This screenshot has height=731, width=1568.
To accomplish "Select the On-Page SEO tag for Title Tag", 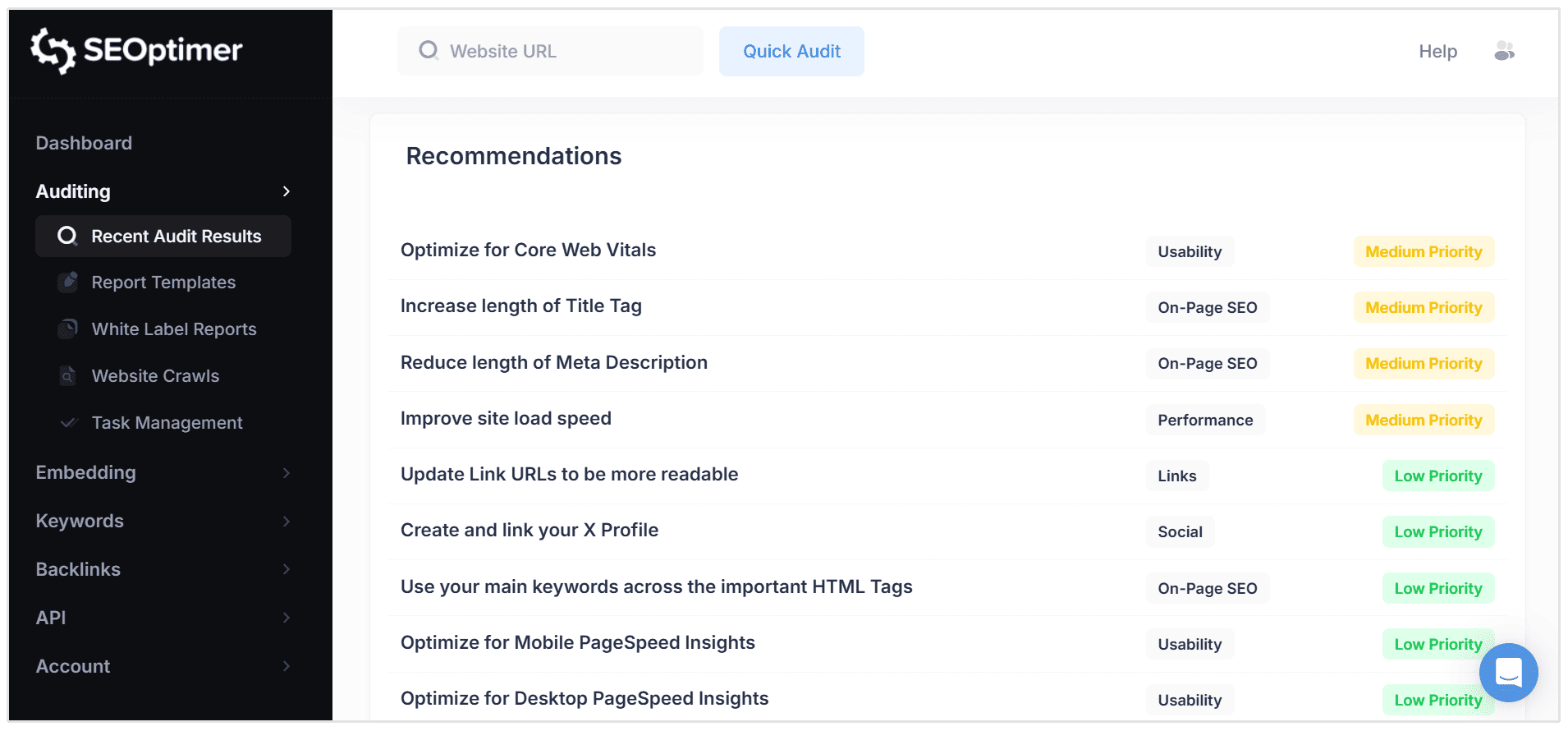I will [1207, 307].
